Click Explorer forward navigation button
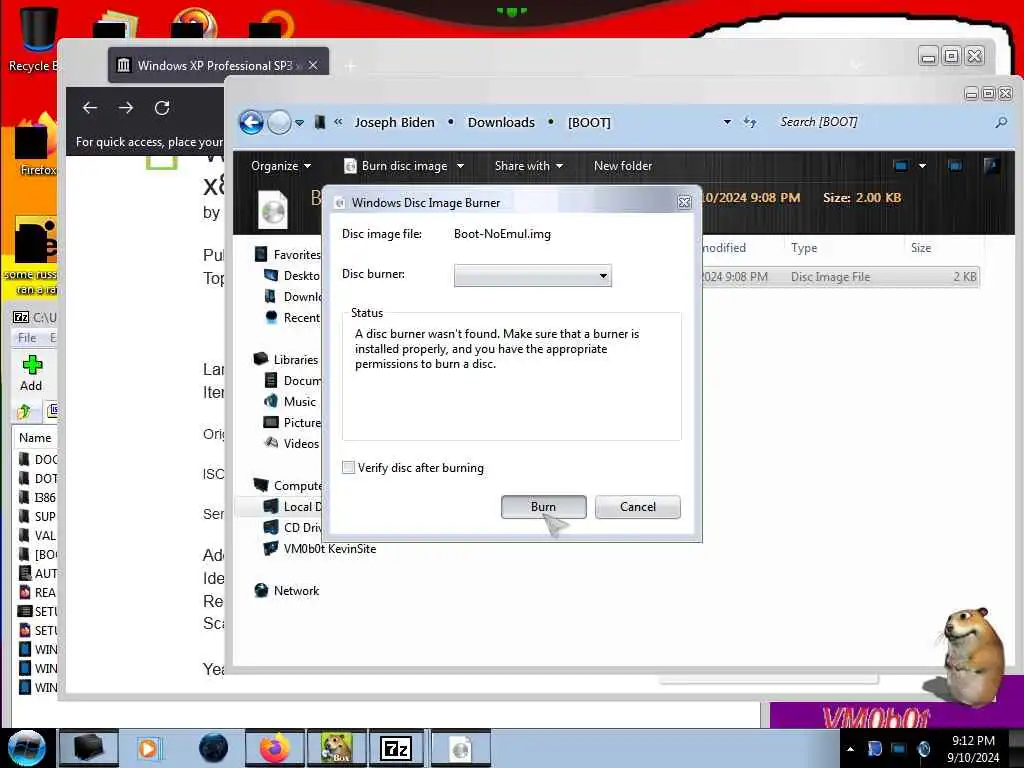Viewport: 1024px width, 768px height. click(280, 122)
